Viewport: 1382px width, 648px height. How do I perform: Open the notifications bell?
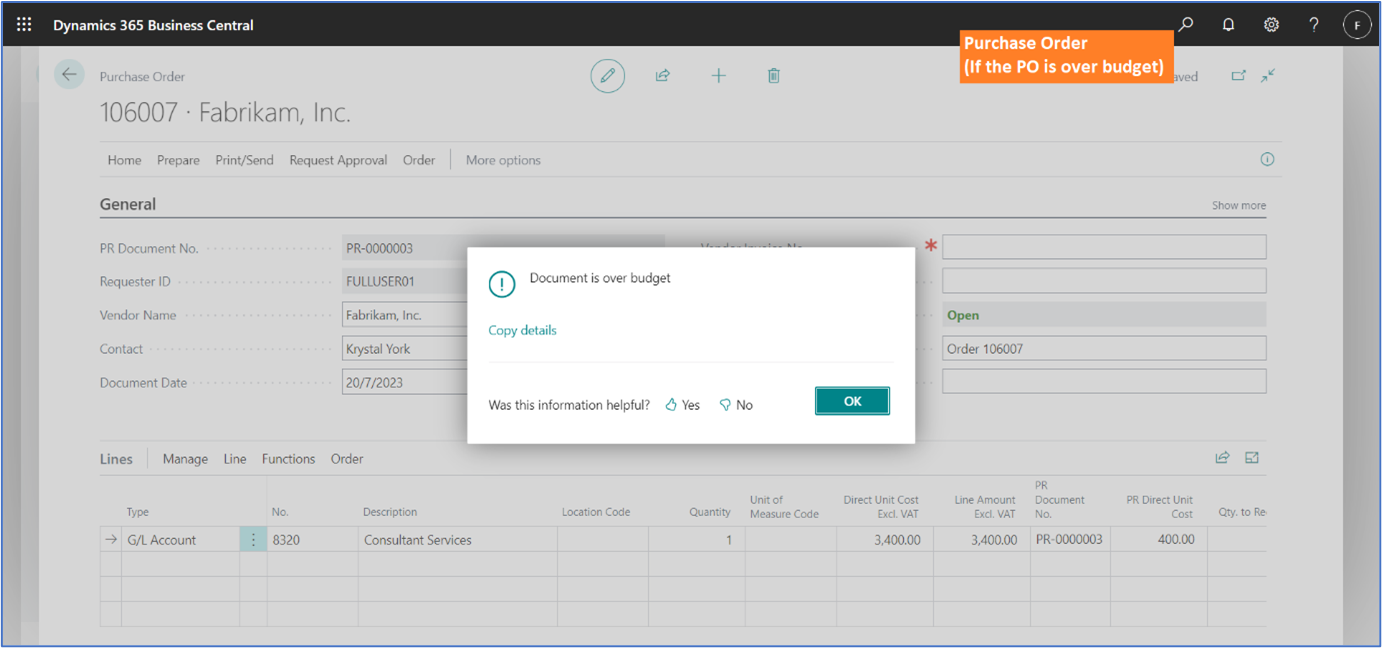pyautogui.click(x=1228, y=24)
